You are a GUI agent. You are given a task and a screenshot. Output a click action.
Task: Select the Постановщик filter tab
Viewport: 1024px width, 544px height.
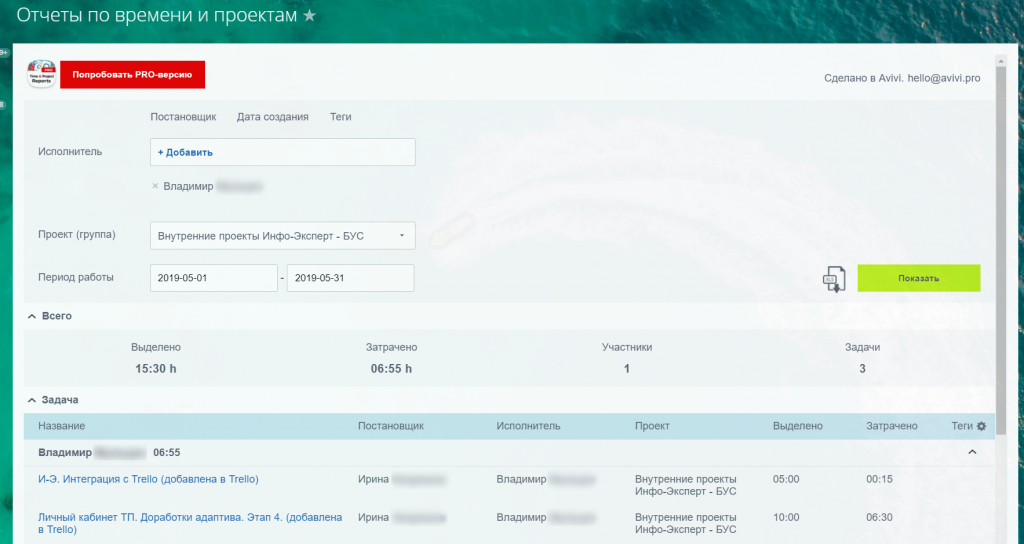click(183, 117)
